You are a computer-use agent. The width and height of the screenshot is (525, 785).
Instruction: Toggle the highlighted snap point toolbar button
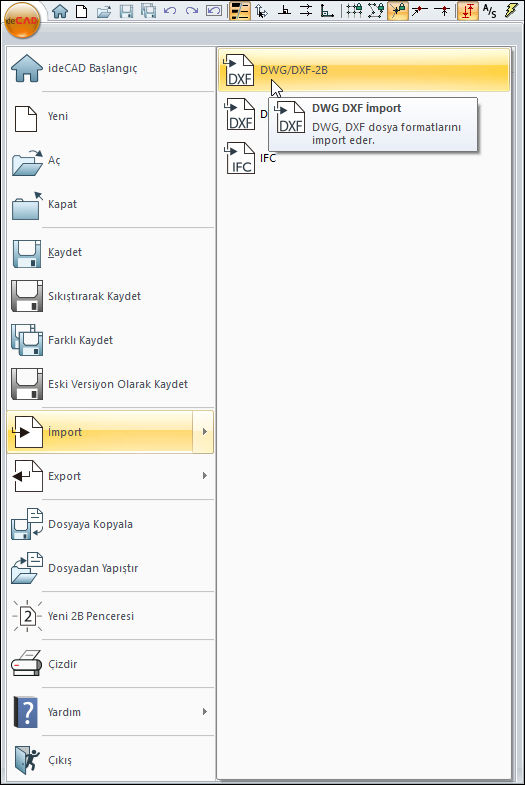[x=398, y=11]
